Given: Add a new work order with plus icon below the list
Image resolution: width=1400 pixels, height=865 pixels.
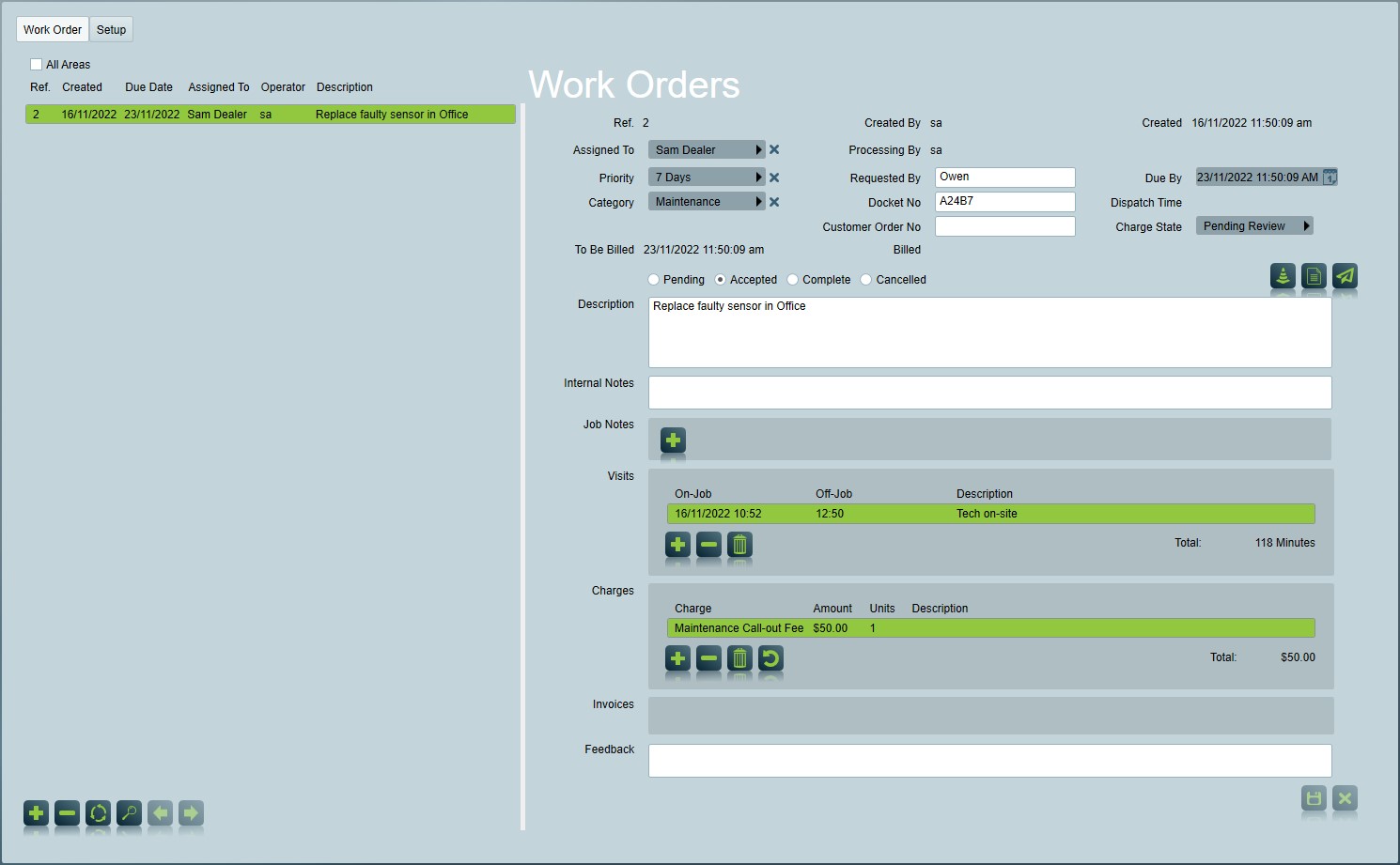Looking at the screenshot, I should pyautogui.click(x=36, y=812).
